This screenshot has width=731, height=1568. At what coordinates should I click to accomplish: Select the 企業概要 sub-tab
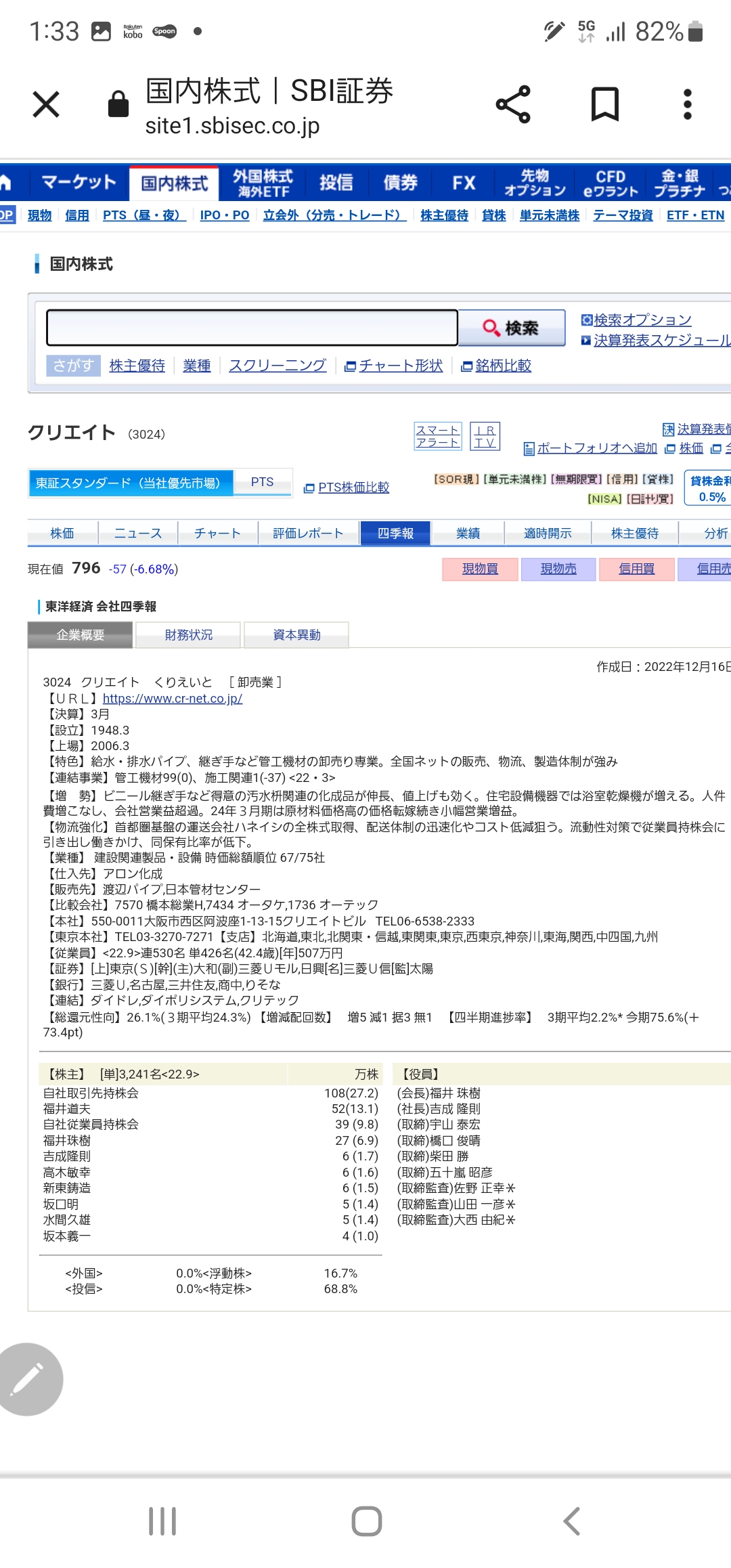[x=80, y=635]
